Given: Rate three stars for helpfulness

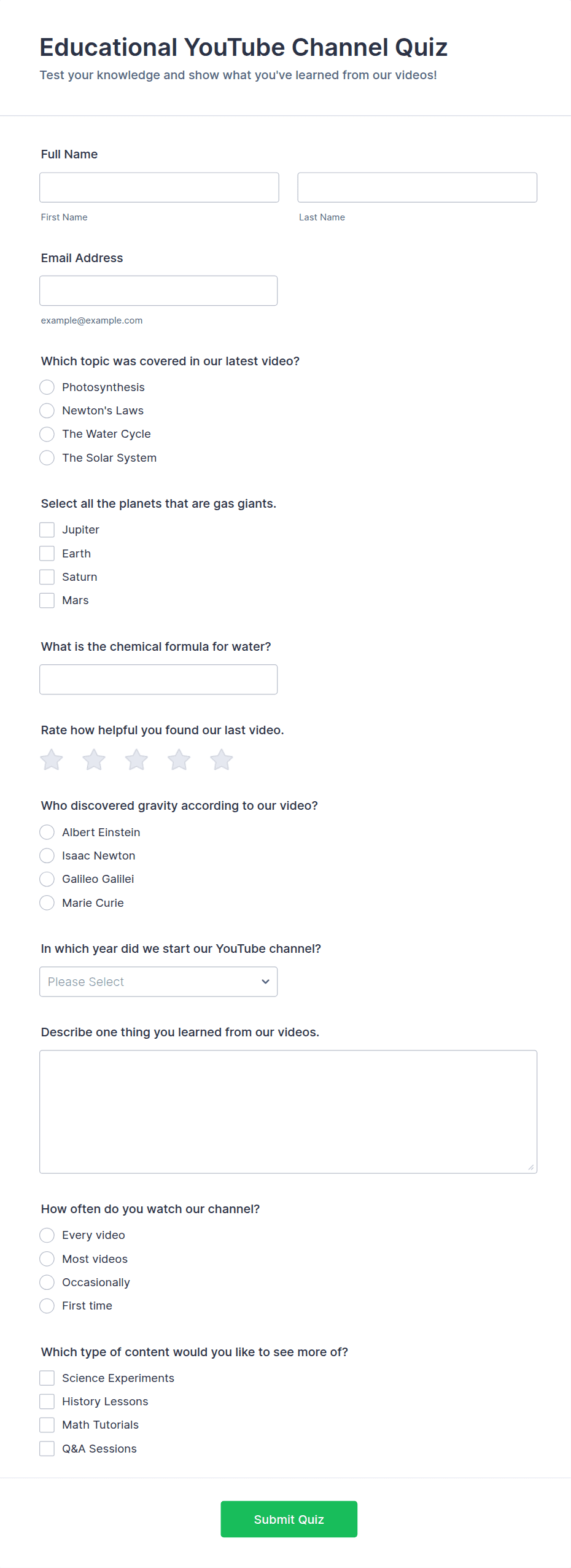Looking at the screenshot, I should pyautogui.click(x=136, y=760).
